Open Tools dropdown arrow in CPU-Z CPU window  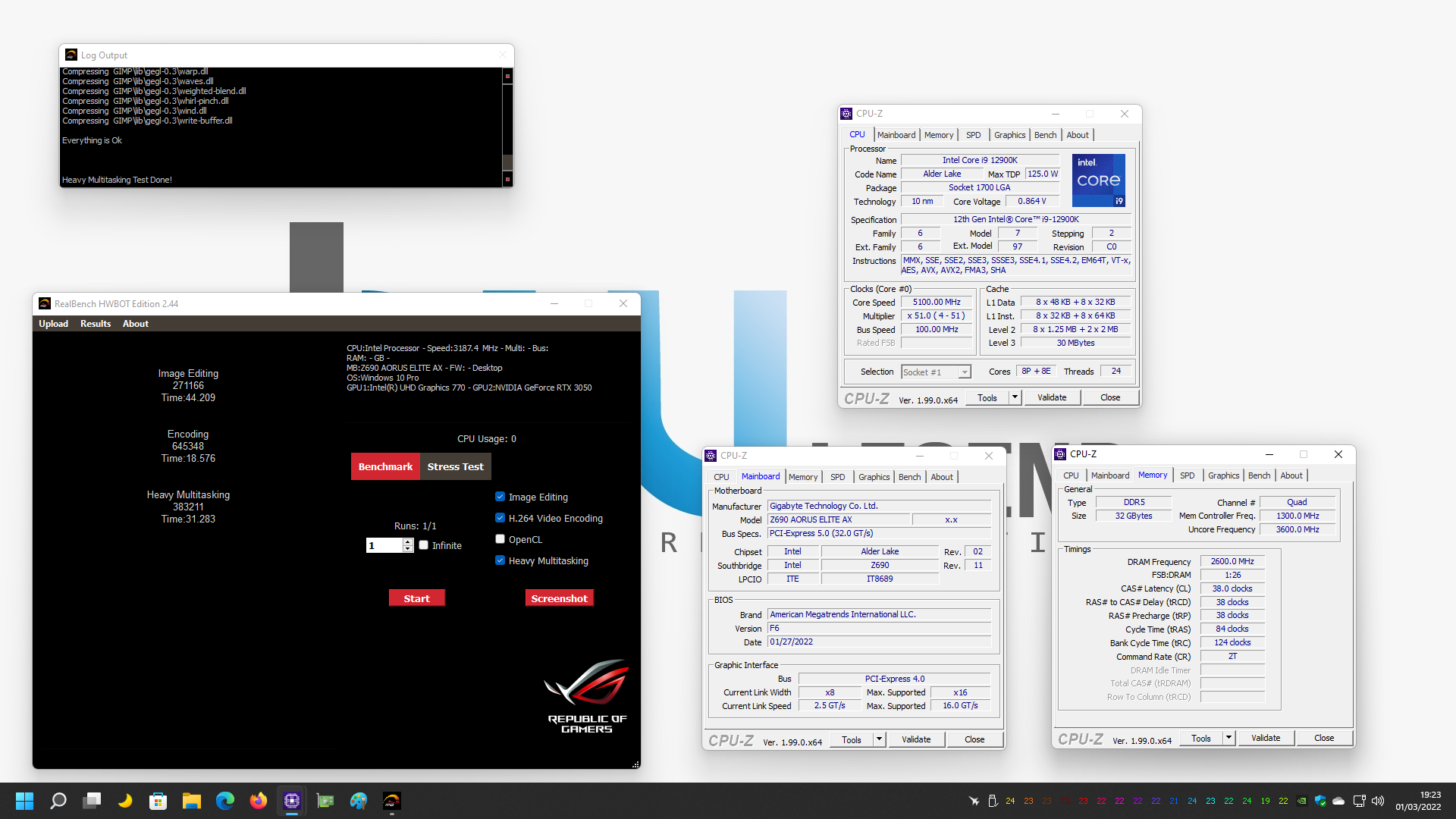click(x=1015, y=397)
